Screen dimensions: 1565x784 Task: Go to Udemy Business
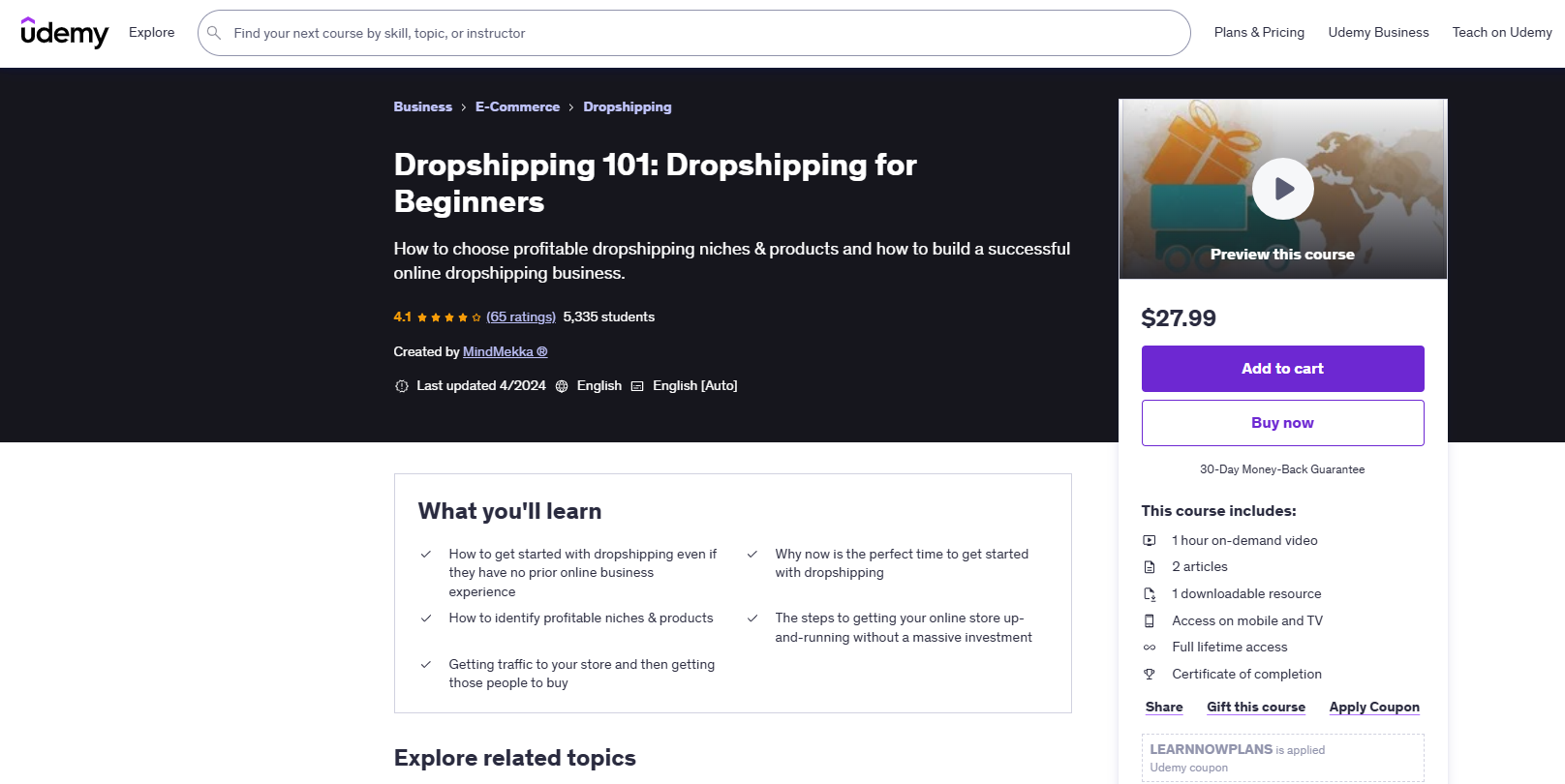tap(1378, 33)
